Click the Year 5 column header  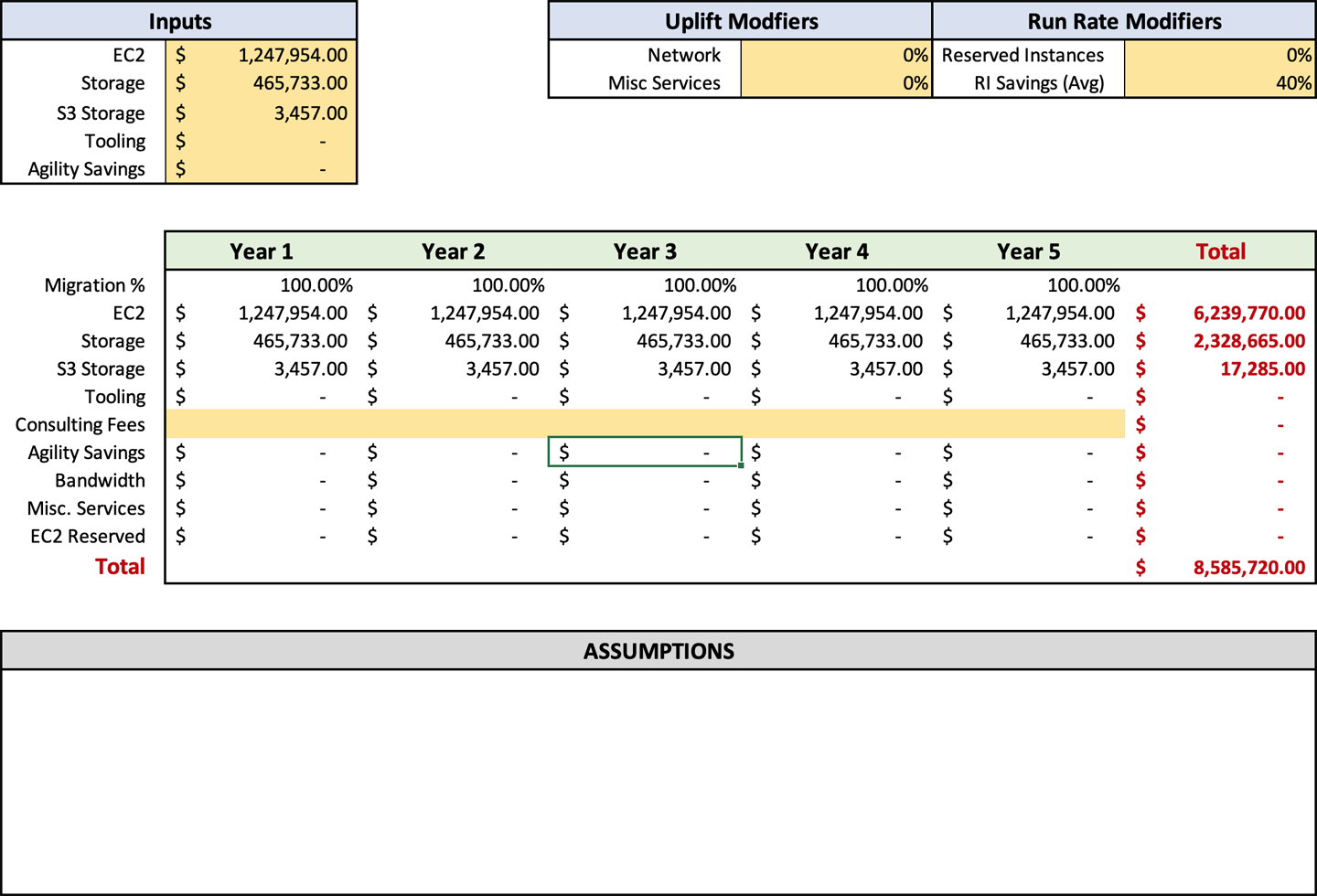(x=1029, y=251)
